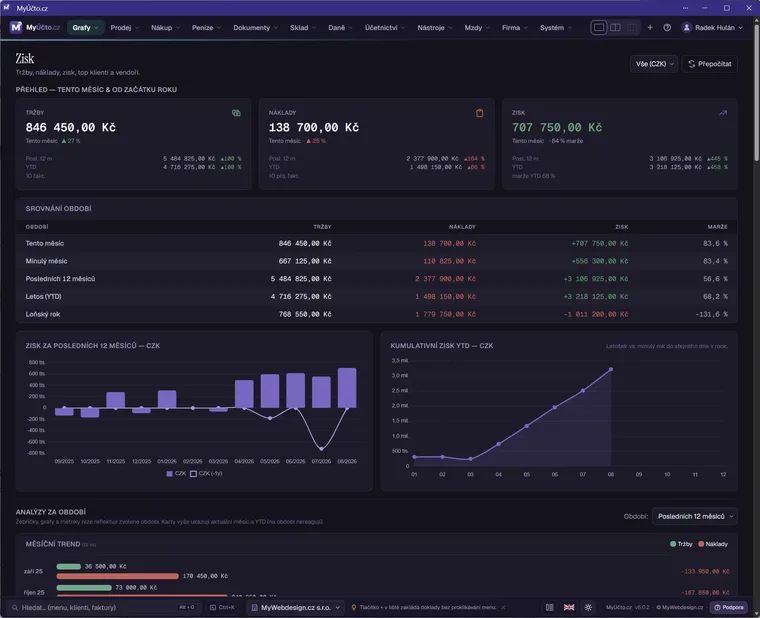
Task: Toggle light theme using the sun icon
Action: pos(588,607)
